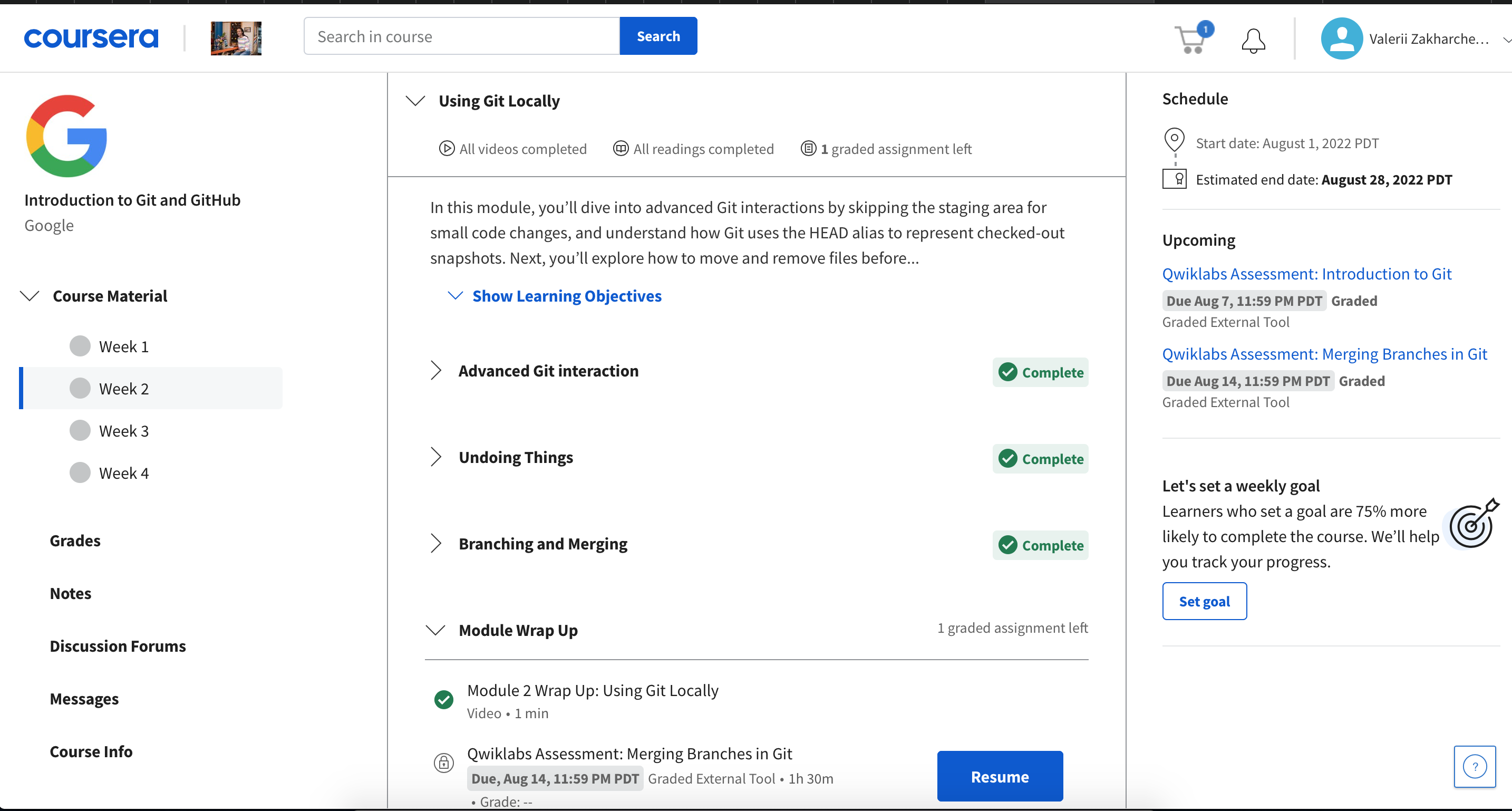The width and height of the screenshot is (1512, 811).
Task: Open the help question mark button
Action: tap(1475, 767)
